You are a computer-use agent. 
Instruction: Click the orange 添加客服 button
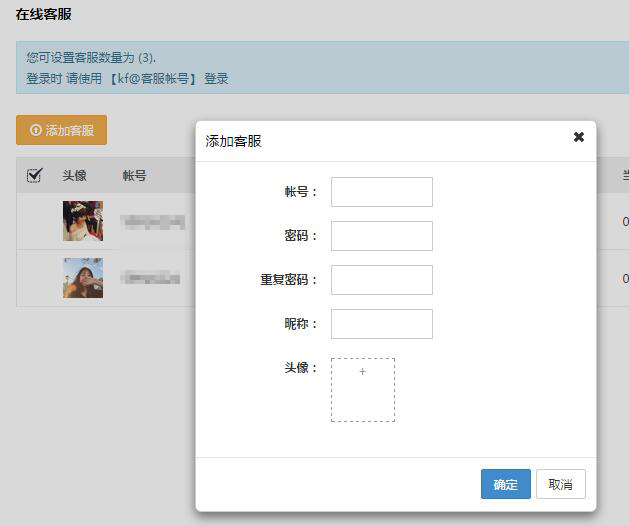[x=61, y=130]
